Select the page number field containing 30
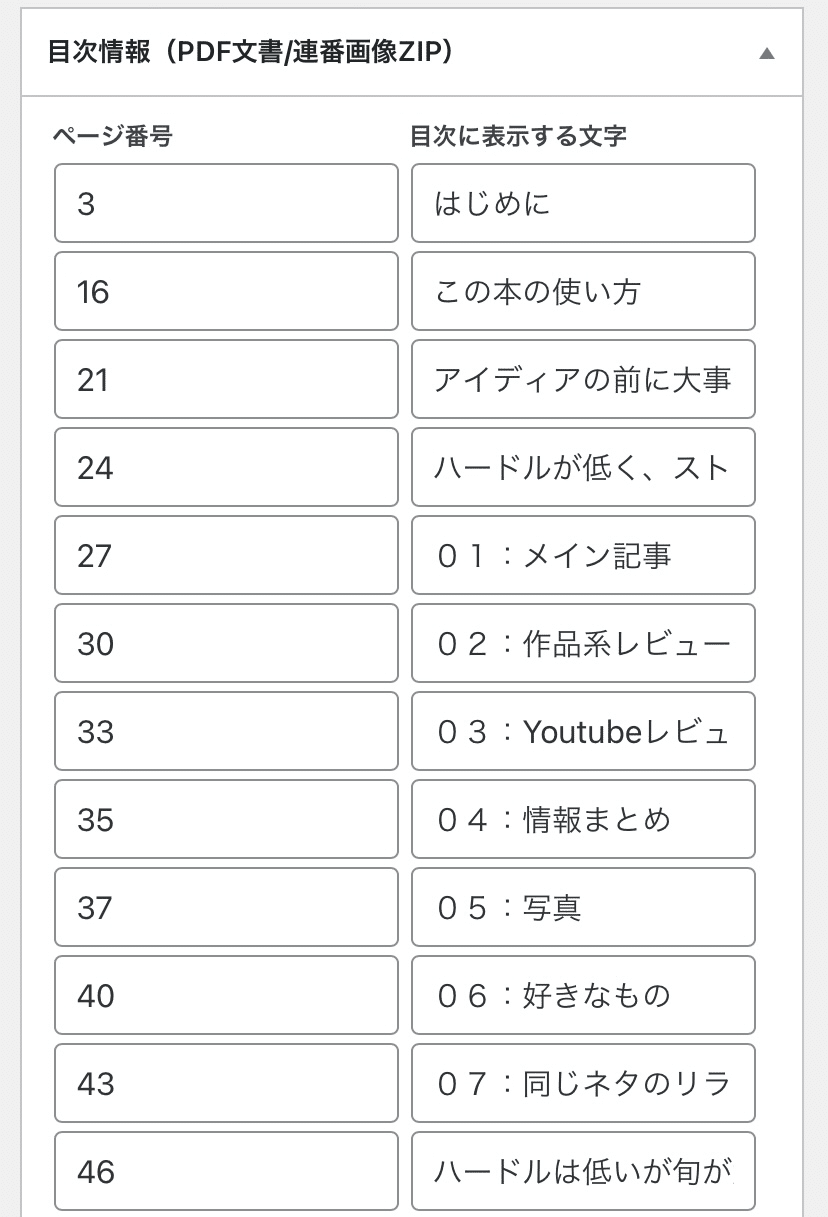Screen dimensions: 828x1217 [226, 643]
